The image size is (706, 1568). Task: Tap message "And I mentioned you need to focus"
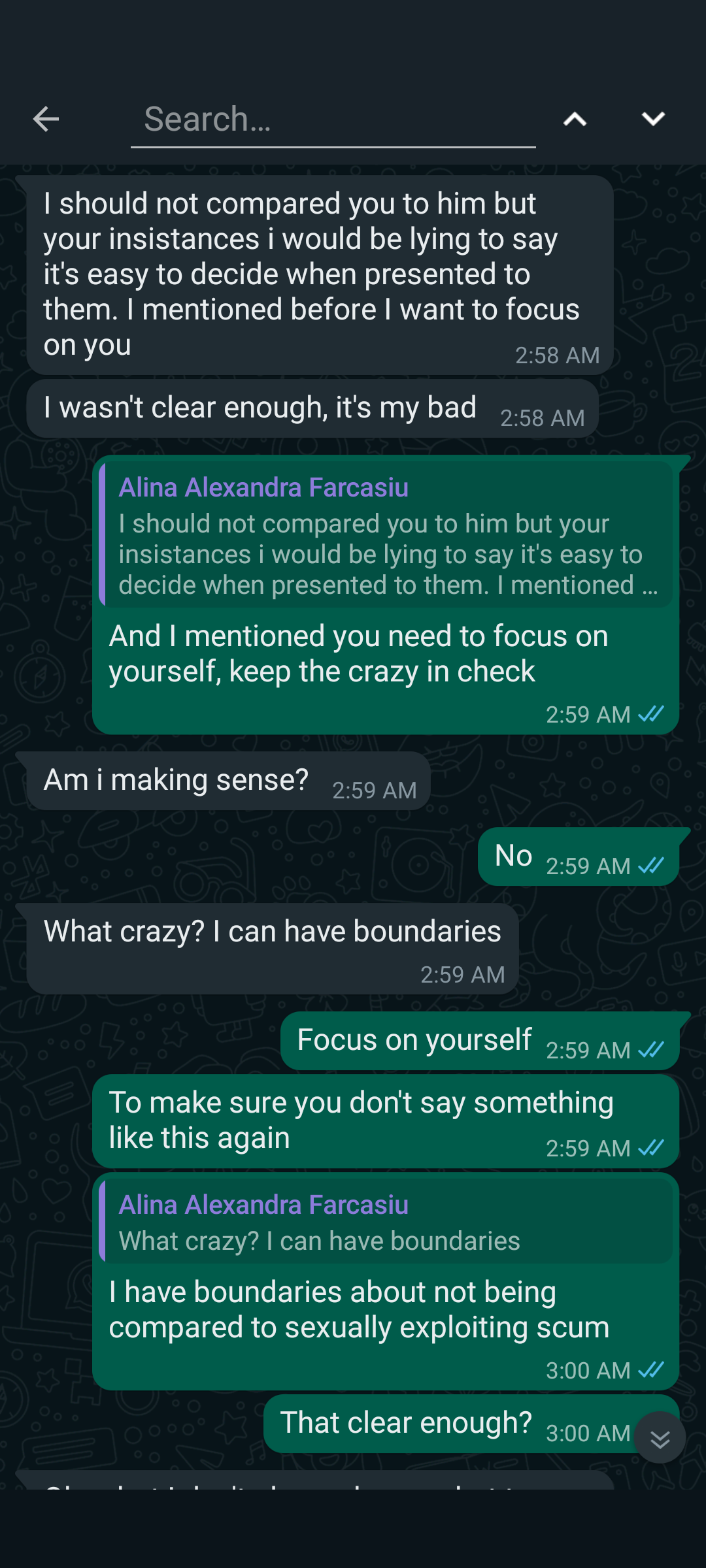358,654
